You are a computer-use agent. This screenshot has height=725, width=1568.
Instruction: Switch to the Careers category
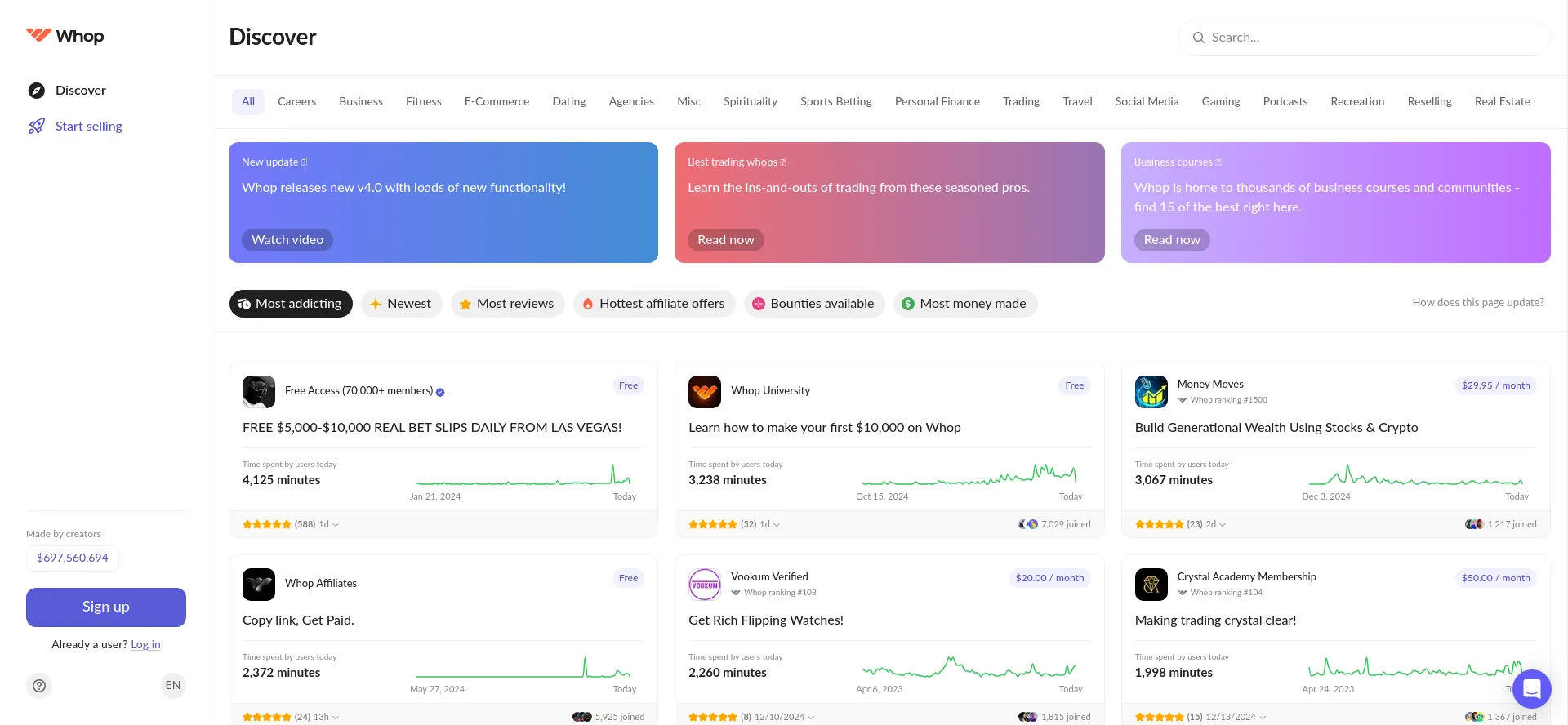pos(296,101)
